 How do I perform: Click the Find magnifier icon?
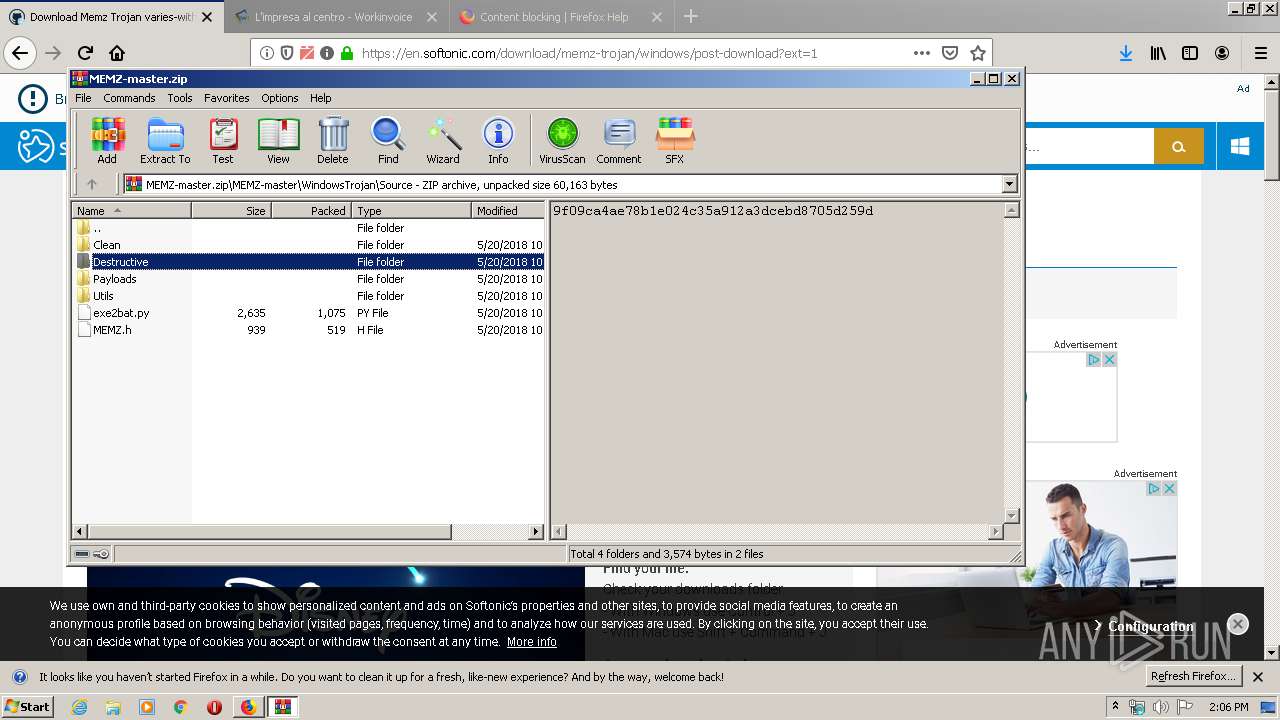point(388,140)
